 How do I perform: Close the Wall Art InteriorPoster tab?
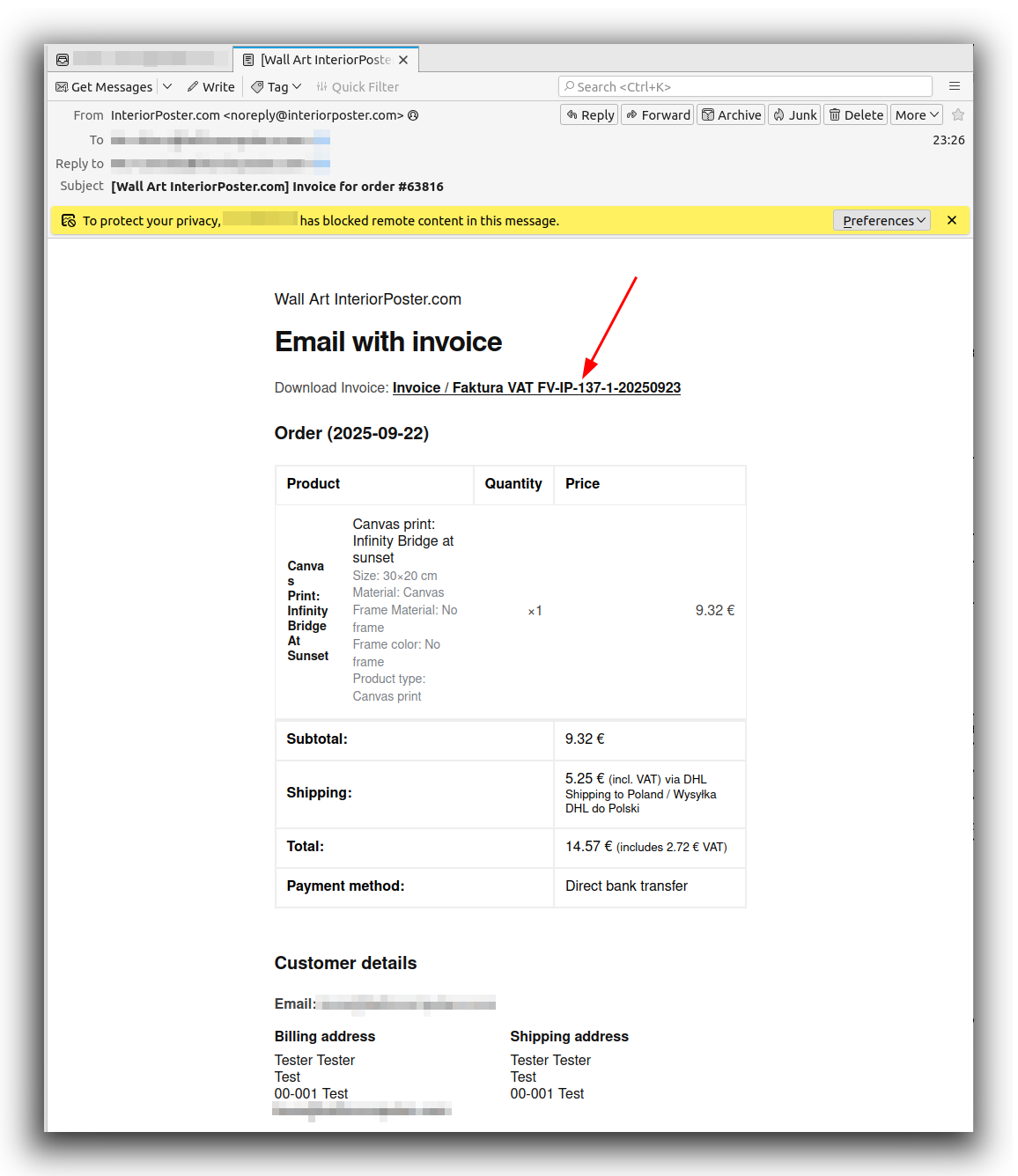tap(403, 60)
